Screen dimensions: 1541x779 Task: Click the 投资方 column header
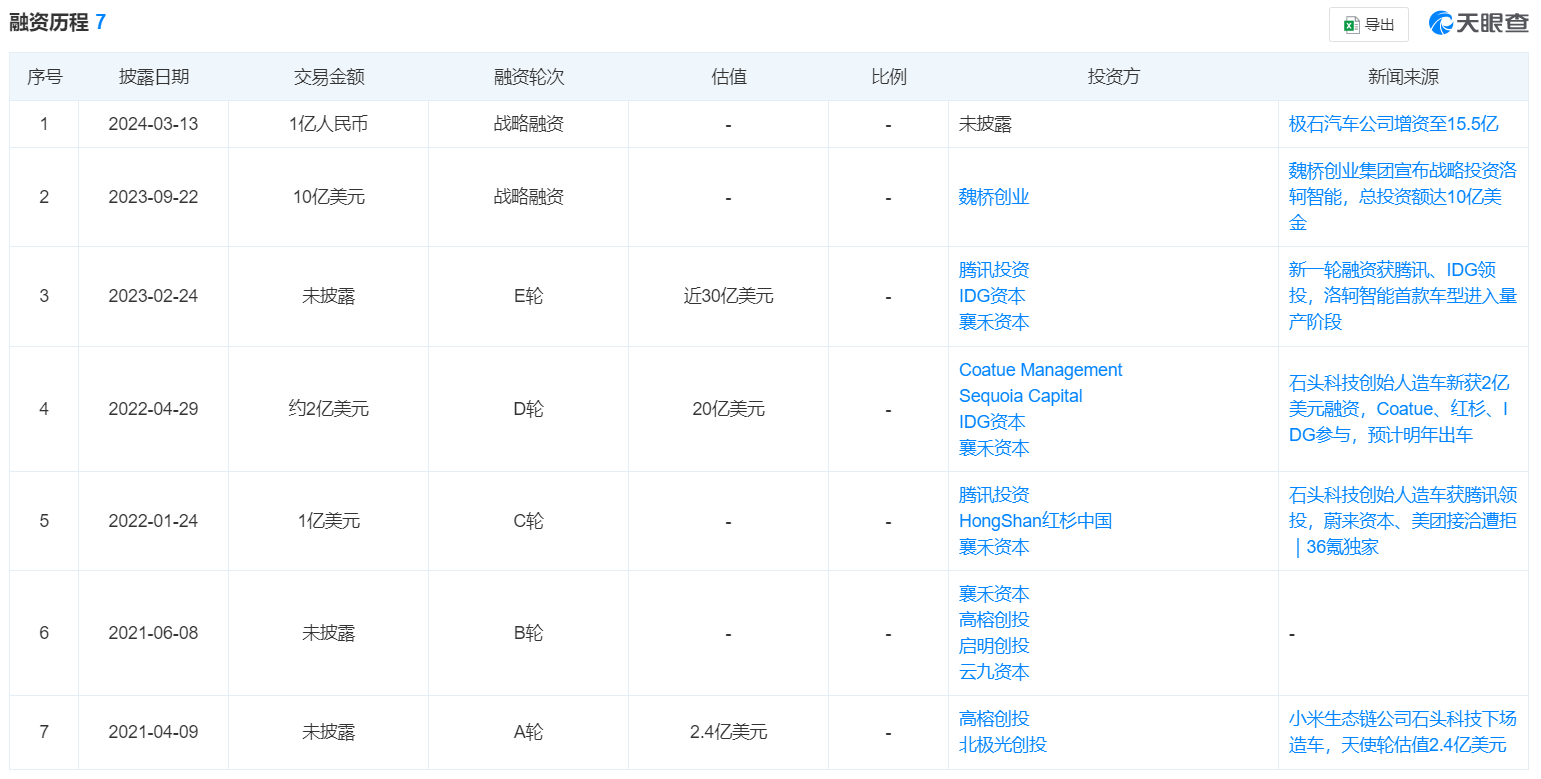1113,77
